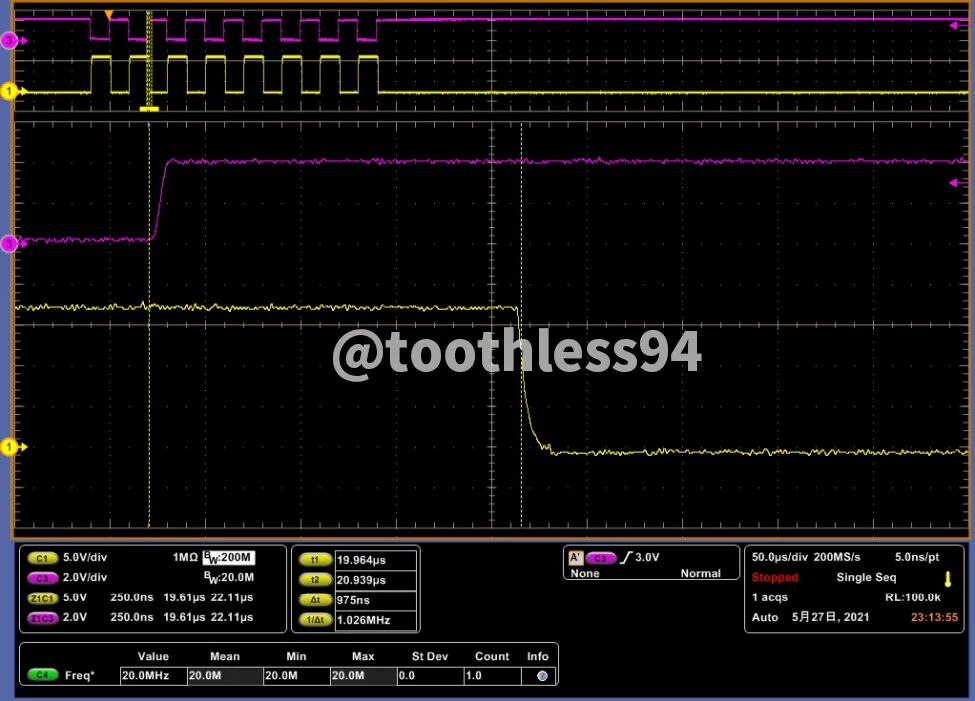The height and width of the screenshot is (701, 975).
Task: Click the 1/Δt cursor readout badge
Action: [315, 620]
